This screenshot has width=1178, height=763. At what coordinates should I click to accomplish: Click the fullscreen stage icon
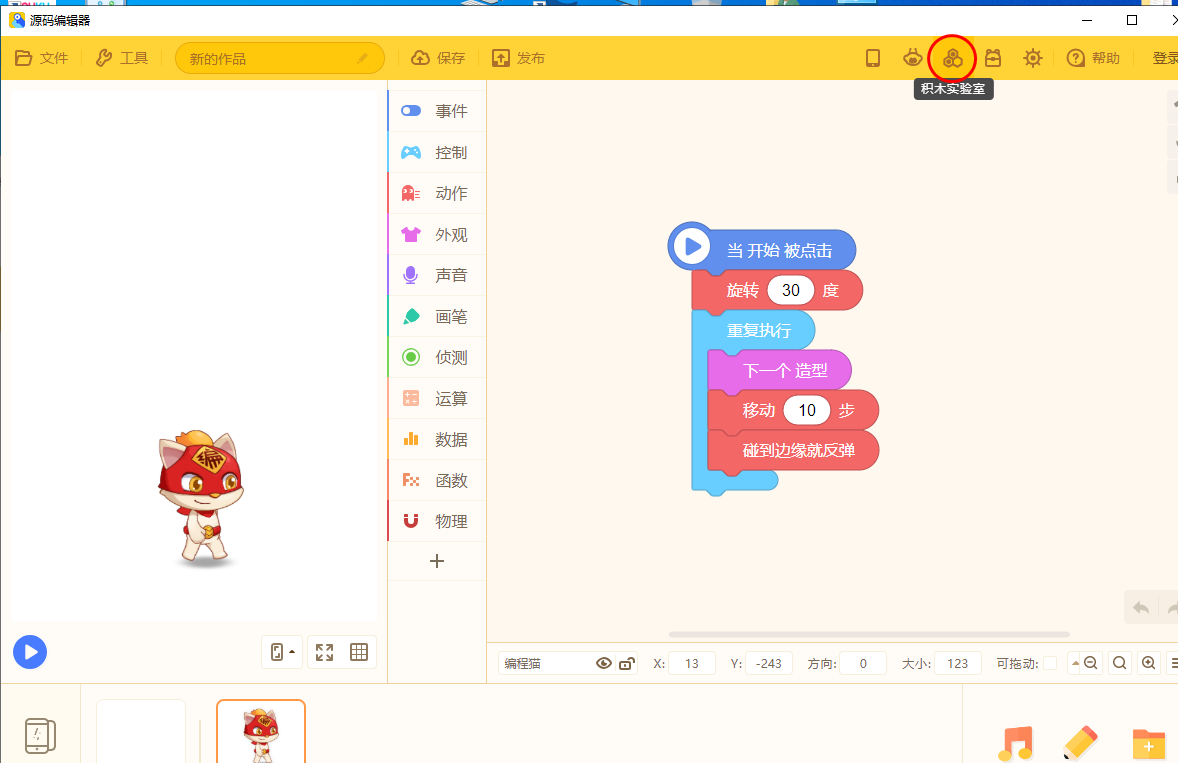325,652
